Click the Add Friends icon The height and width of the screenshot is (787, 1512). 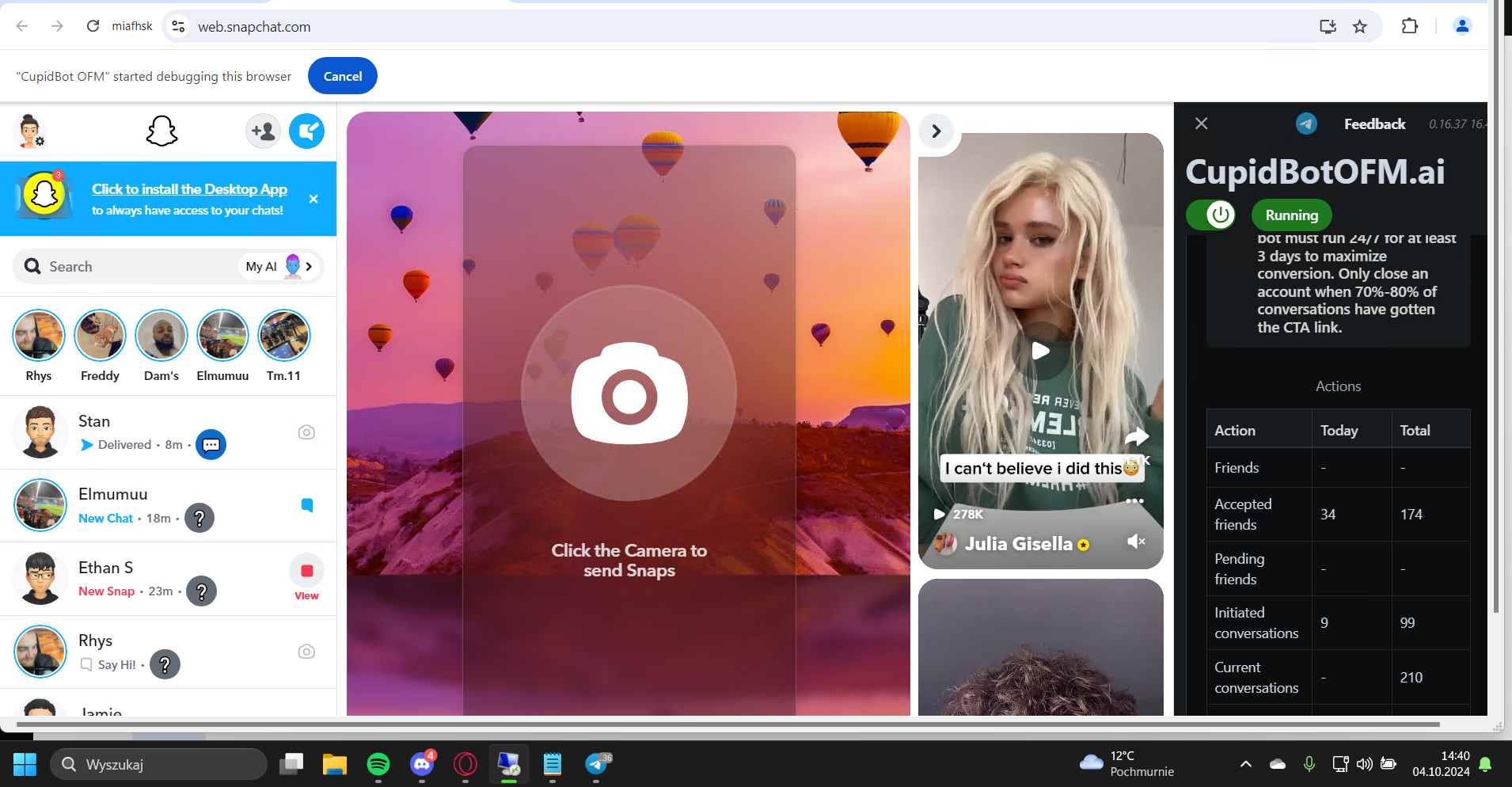(263, 131)
